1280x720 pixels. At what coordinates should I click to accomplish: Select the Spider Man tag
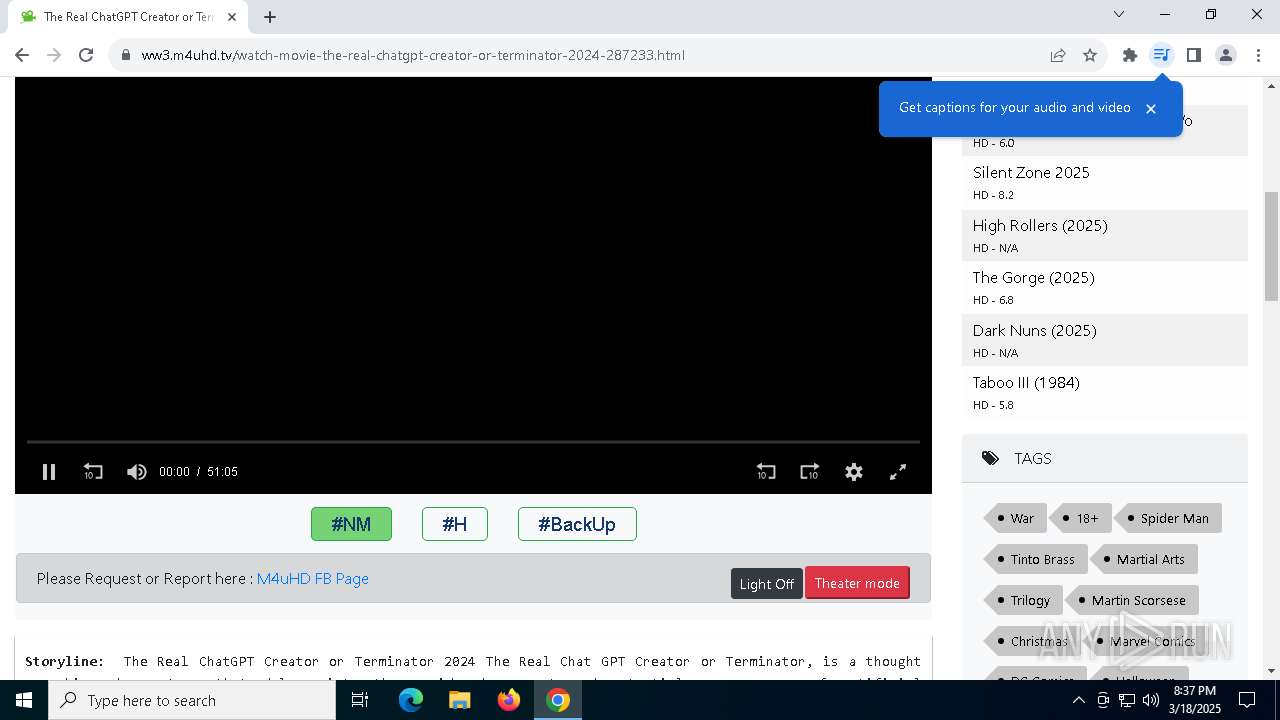1167,518
